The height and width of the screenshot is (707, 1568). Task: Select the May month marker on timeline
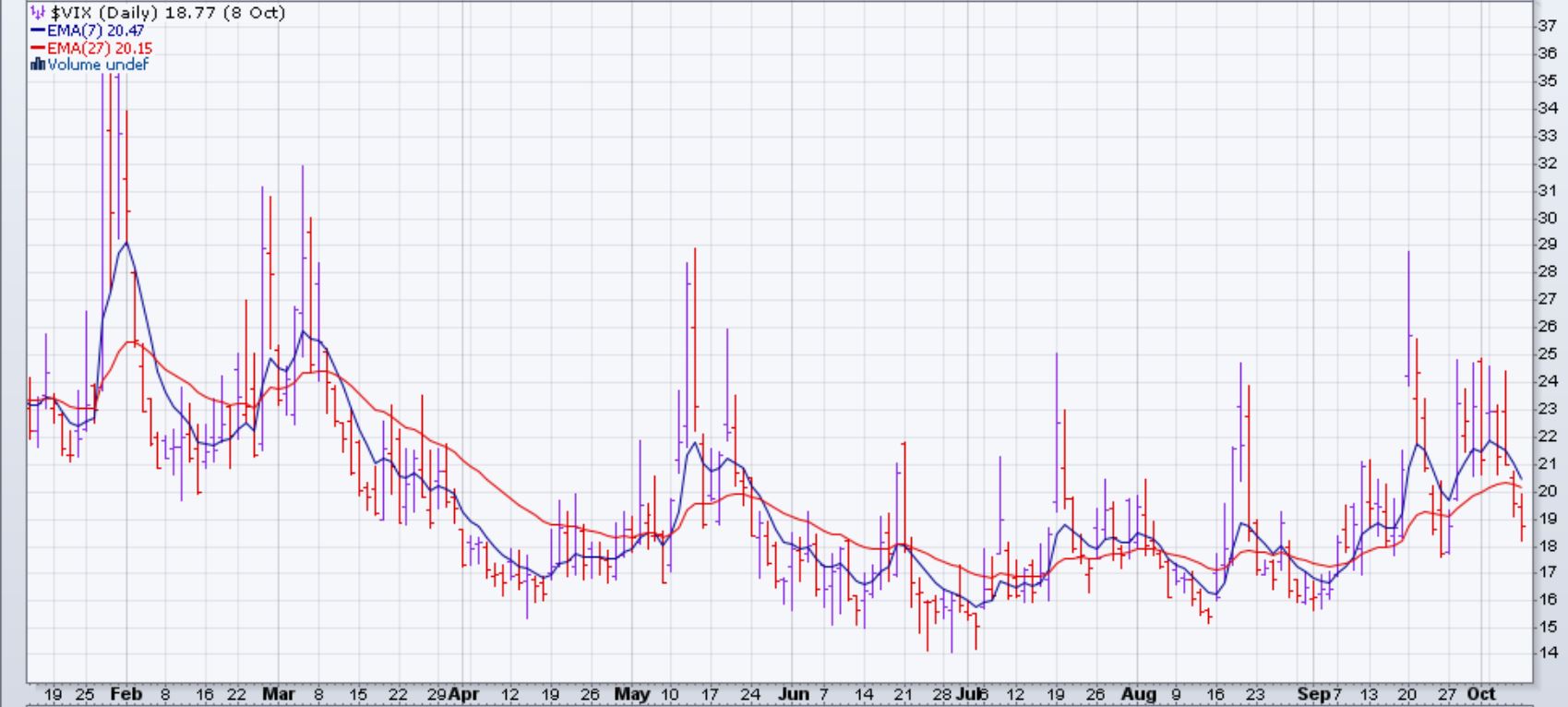pos(632,694)
